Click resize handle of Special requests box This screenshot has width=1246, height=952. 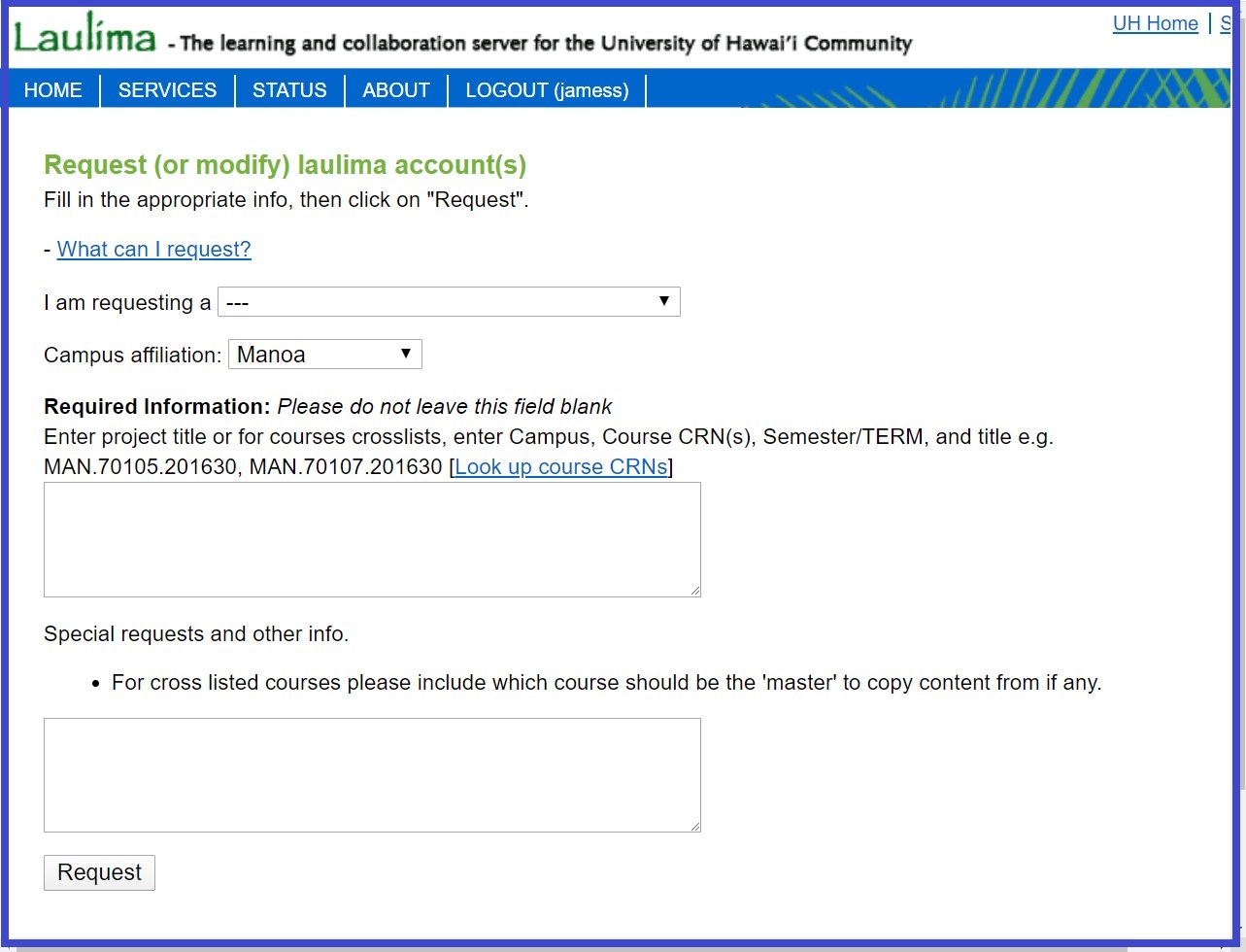[695, 826]
